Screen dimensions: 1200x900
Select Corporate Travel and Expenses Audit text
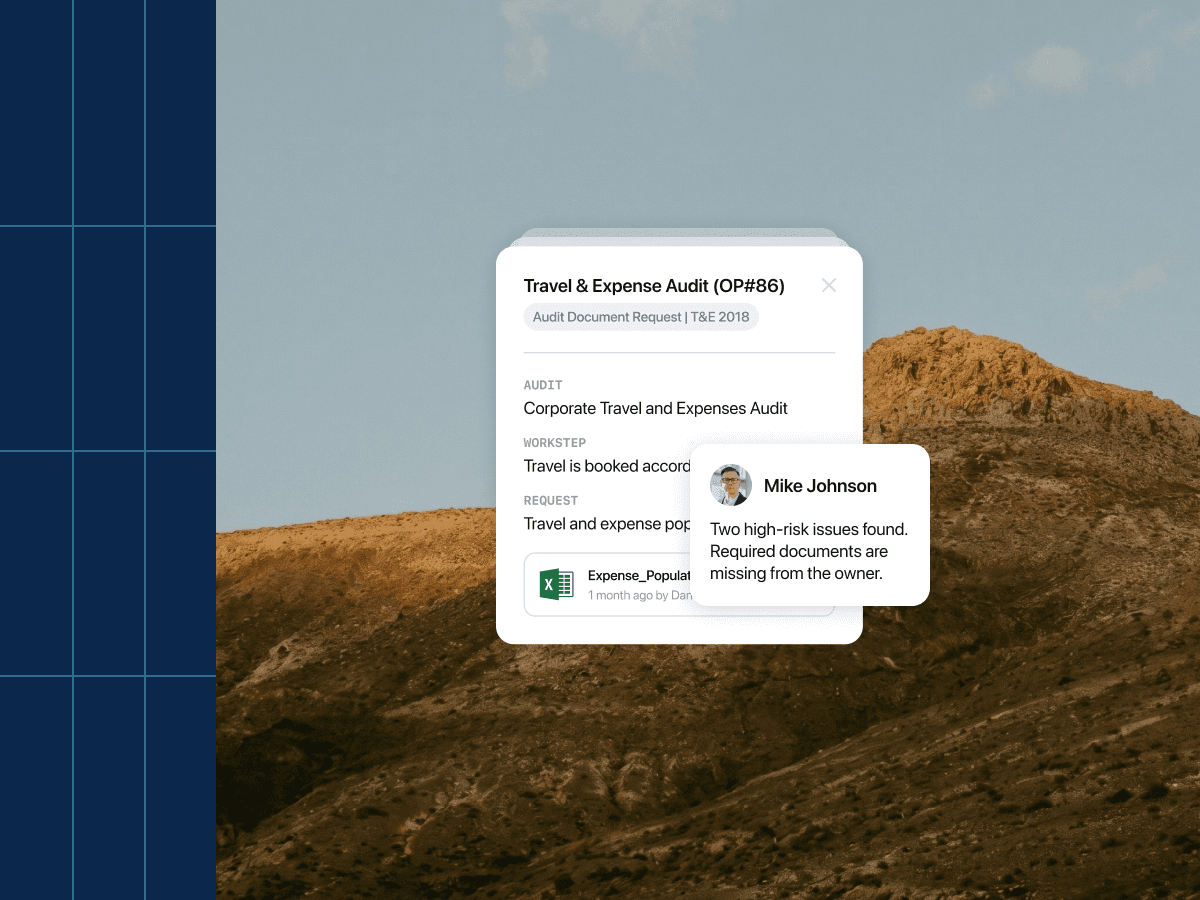click(x=655, y=408)
